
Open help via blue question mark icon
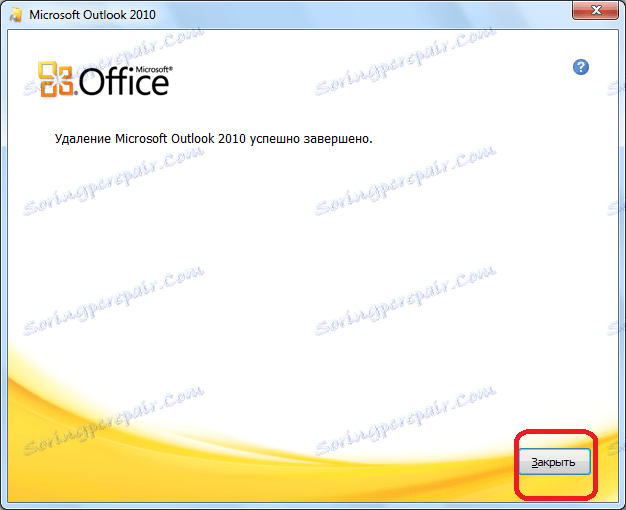point(580,67)
